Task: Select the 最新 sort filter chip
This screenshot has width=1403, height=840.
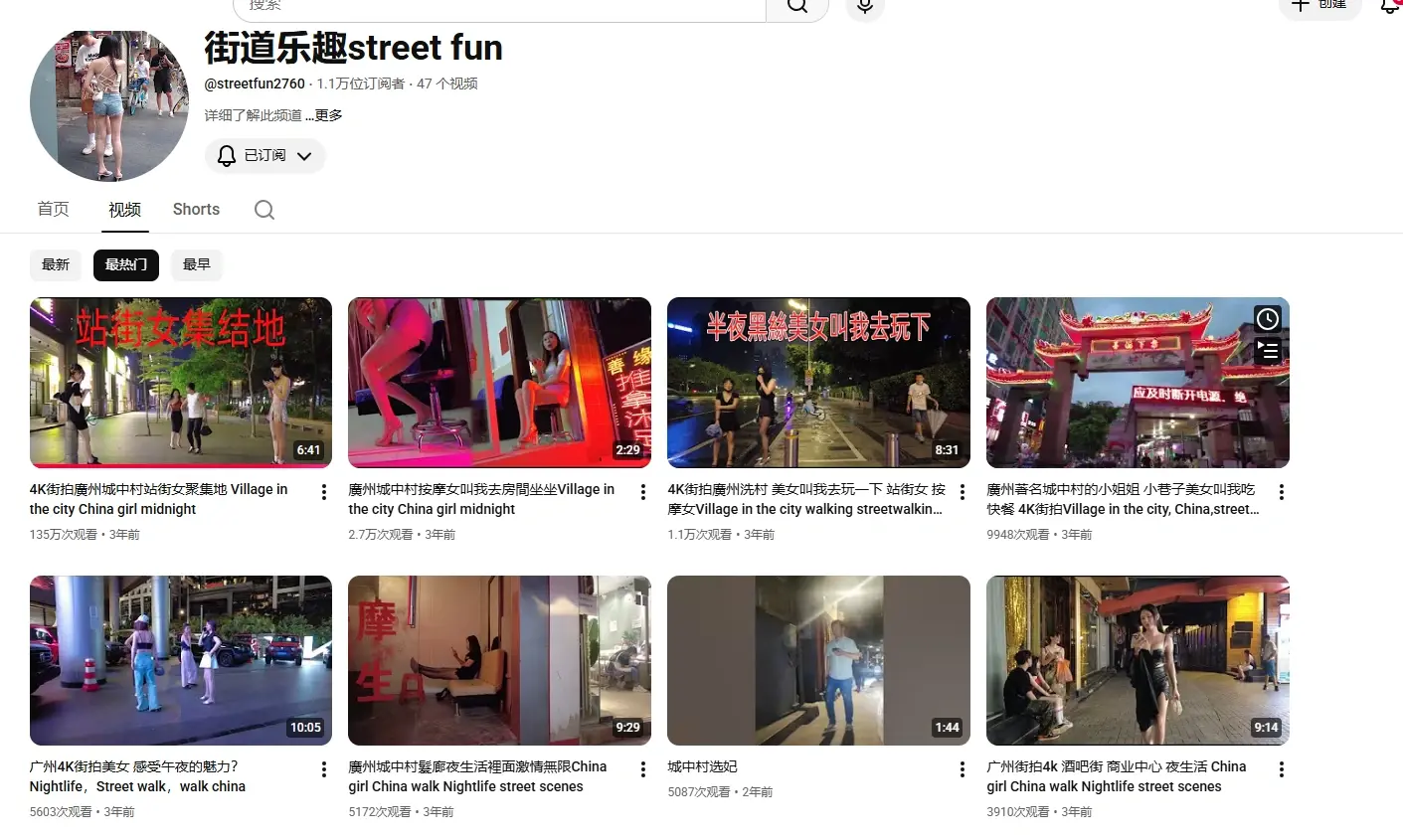Action: click(56, 264)
